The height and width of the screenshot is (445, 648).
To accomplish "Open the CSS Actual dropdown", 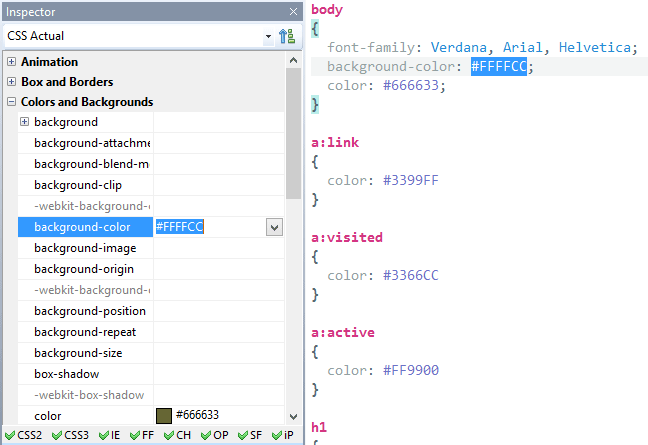I will [x=268, y=36].
